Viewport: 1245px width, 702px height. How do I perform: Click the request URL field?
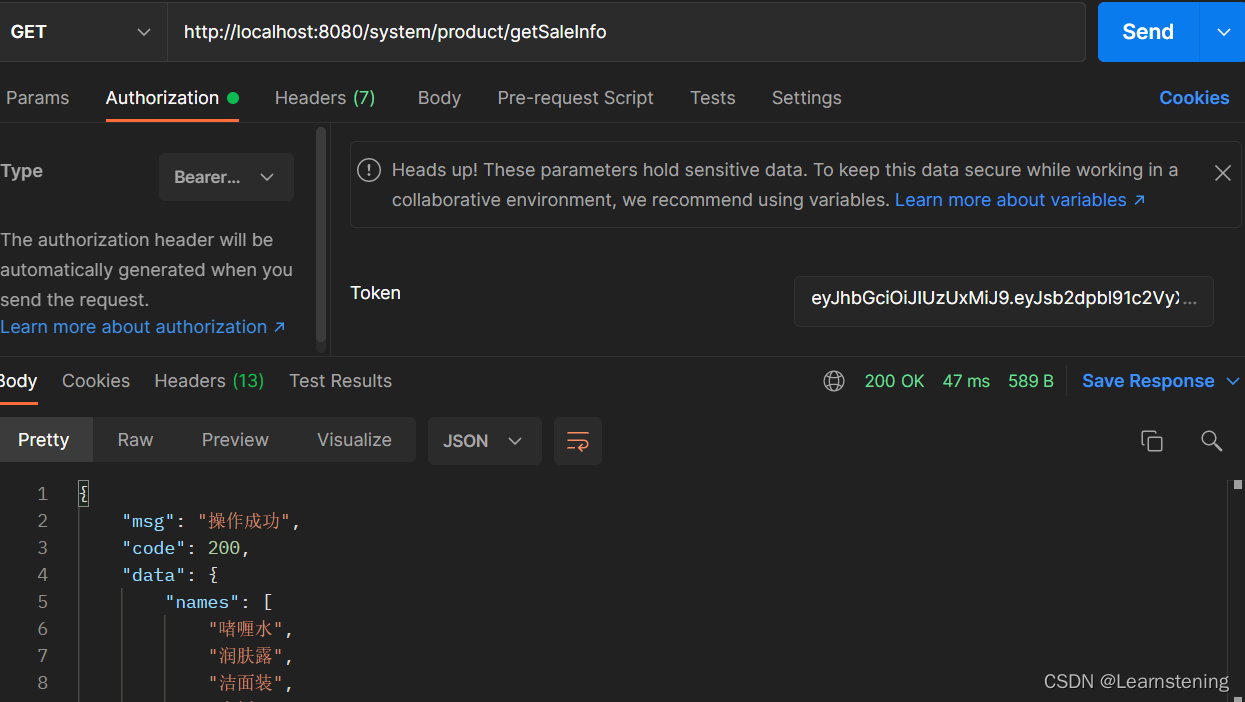coord(626,32)
